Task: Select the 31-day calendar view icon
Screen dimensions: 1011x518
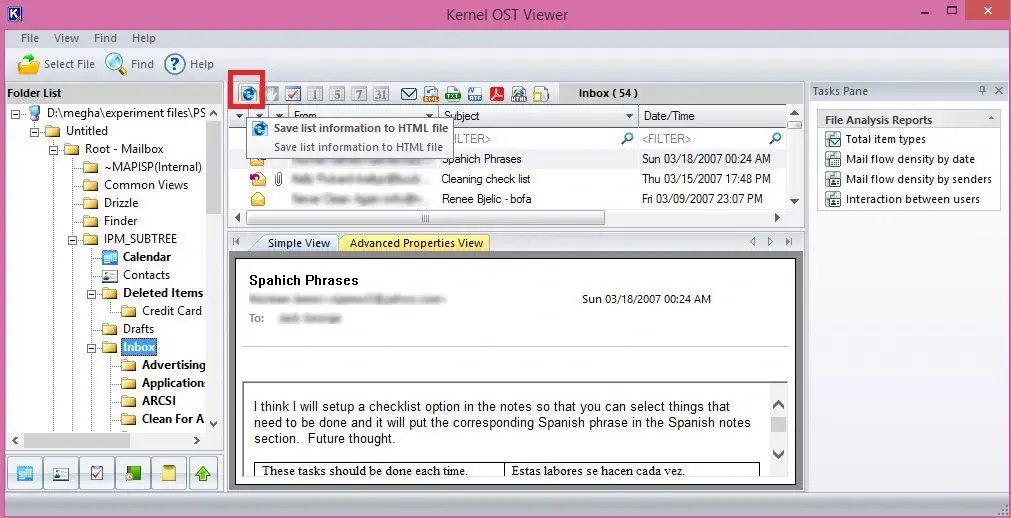Action: (381, 94)
